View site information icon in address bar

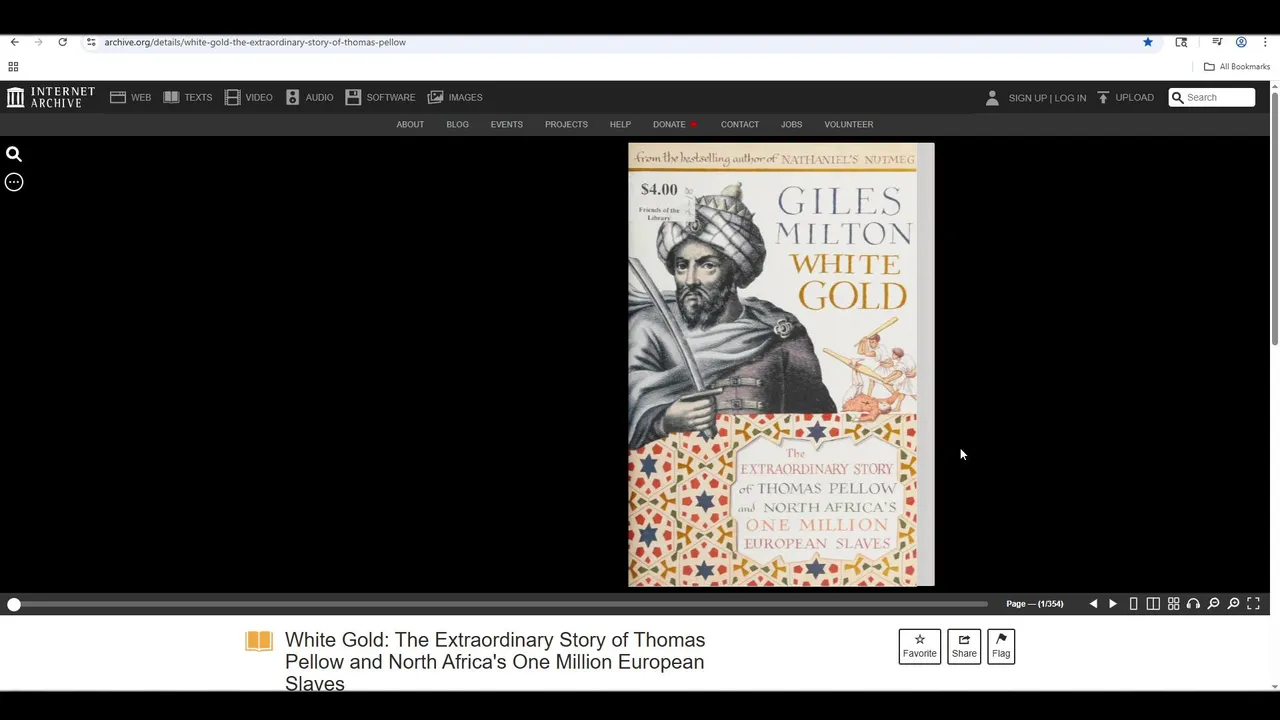91,42
